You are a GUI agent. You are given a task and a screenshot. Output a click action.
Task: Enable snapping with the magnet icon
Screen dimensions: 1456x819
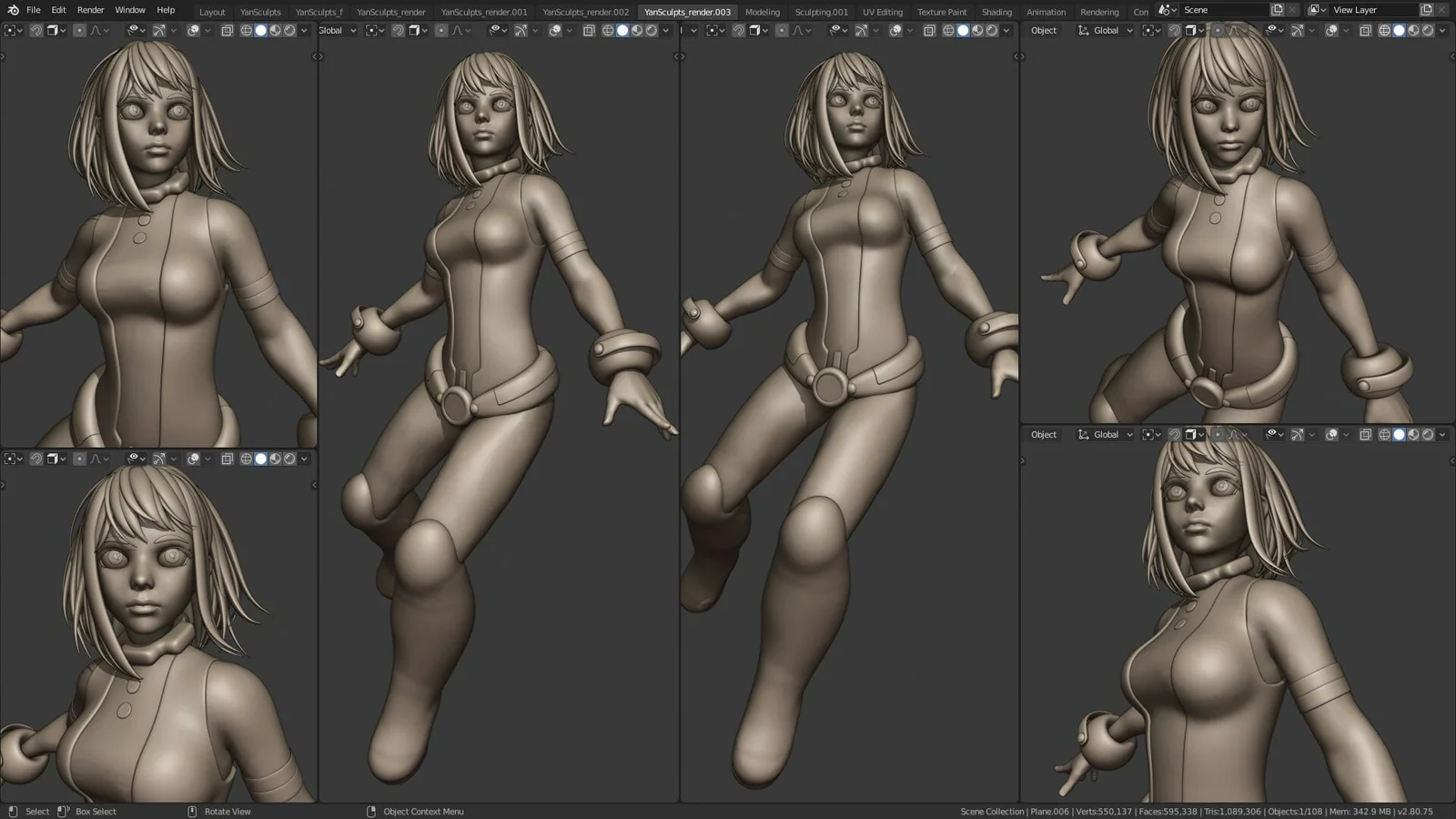1175,30
